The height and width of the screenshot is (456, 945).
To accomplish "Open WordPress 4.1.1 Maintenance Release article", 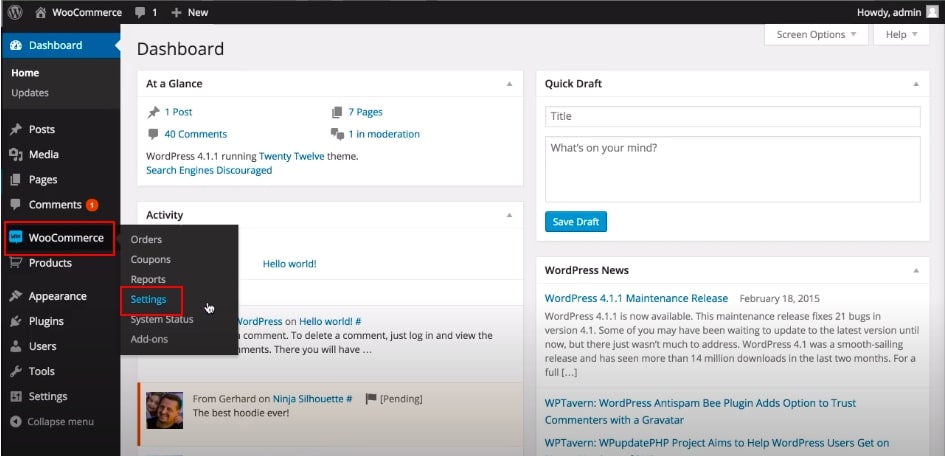I will coord(636,298).
